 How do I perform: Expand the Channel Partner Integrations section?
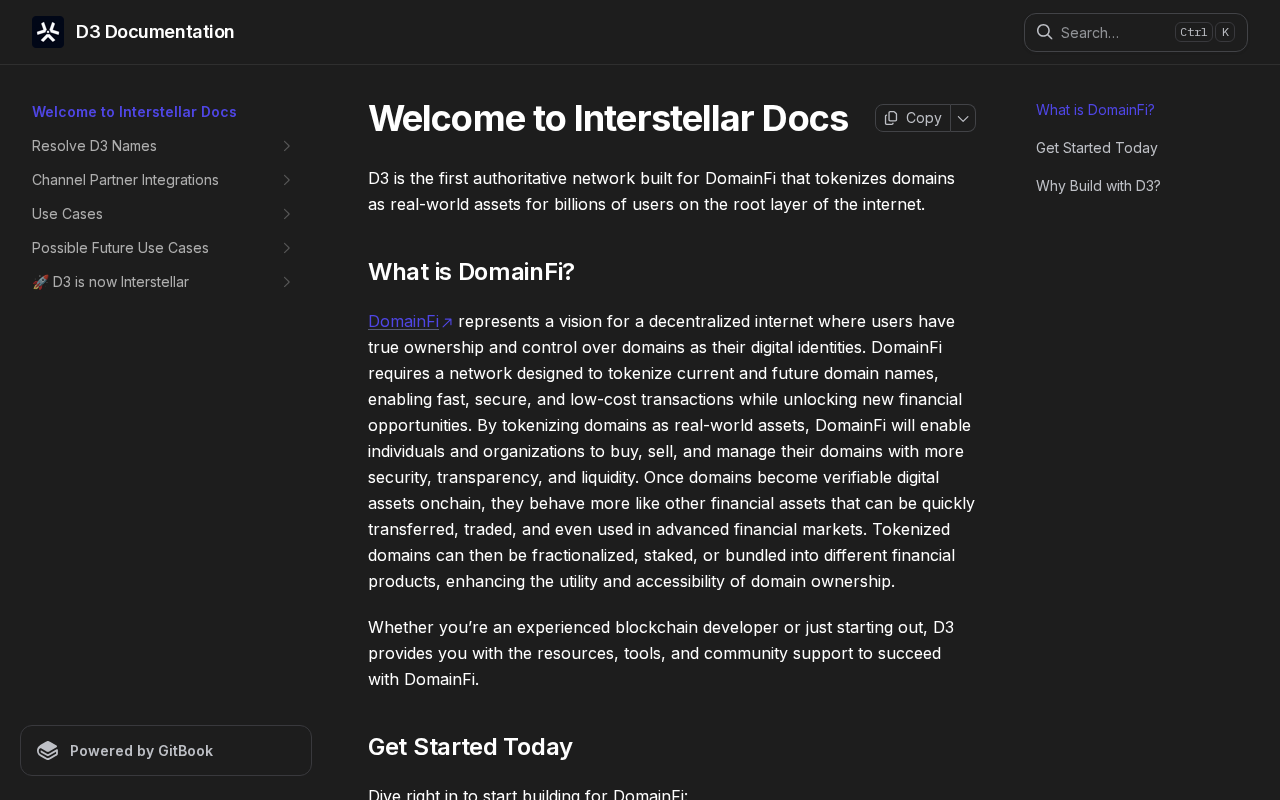pyautogui.click(x=287, y=180)
